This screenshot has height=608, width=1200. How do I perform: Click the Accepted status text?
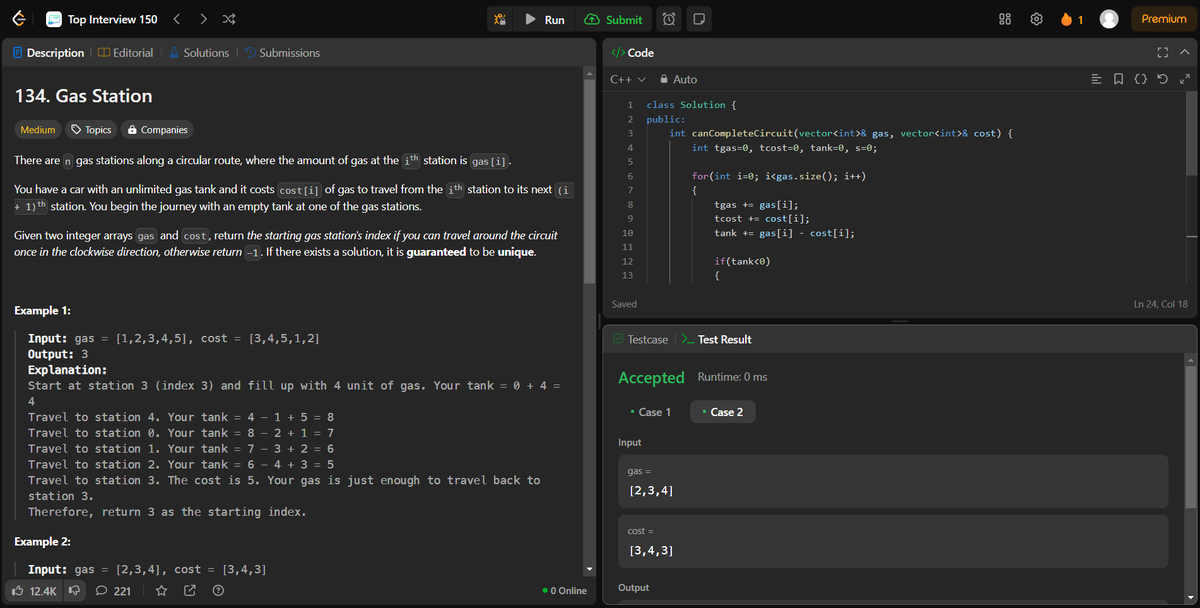(651, 377)
